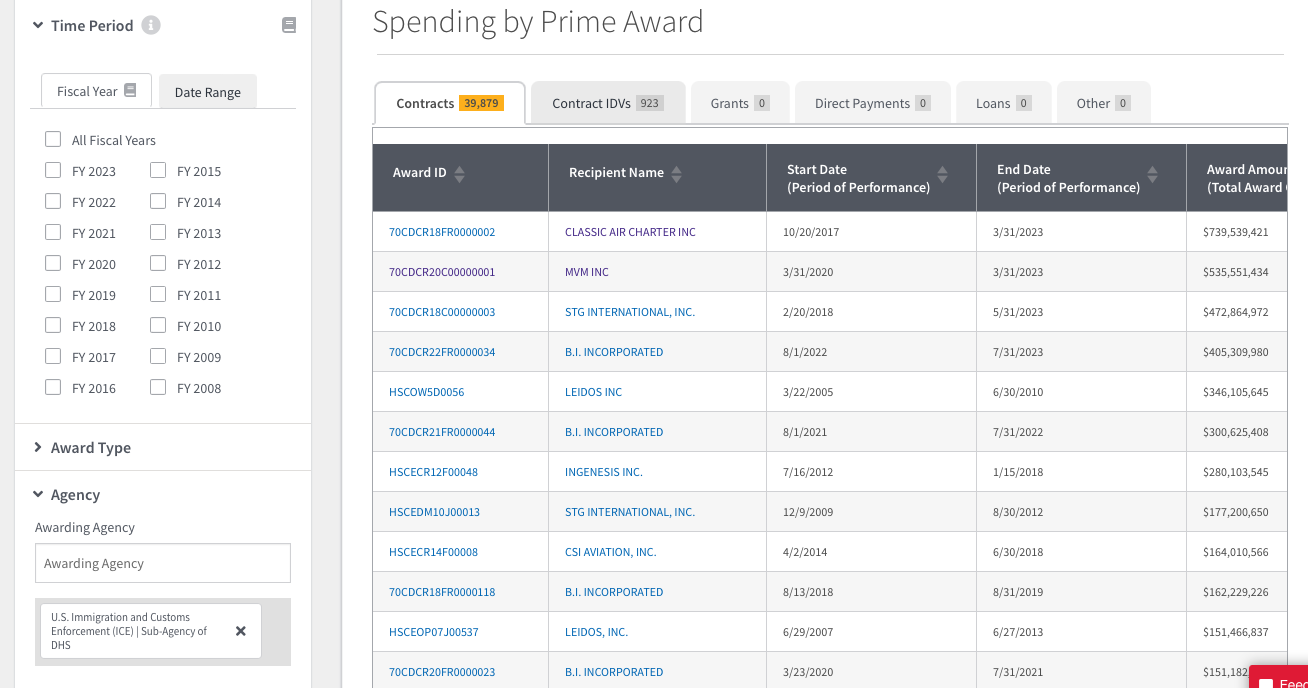
Task: Enable the FY 2023 filter
Action: (52, 171)
